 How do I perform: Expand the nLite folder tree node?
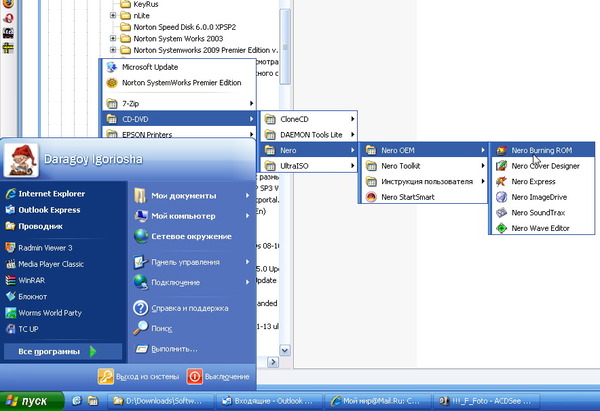point(113,16)
